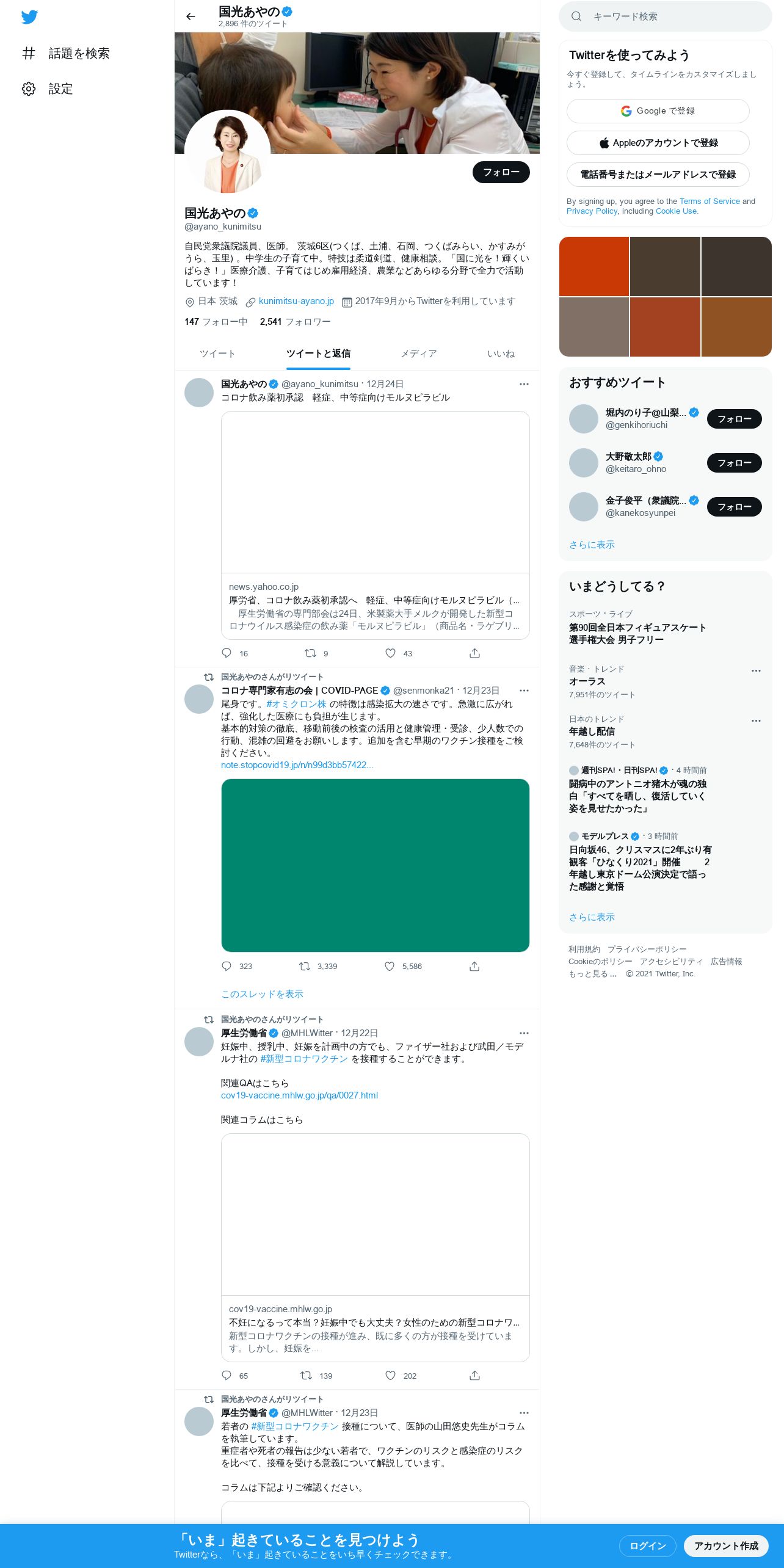Expand もっと見る footer menu
The height and width of the screenshot is (1568, 784).
coord(593,974)
